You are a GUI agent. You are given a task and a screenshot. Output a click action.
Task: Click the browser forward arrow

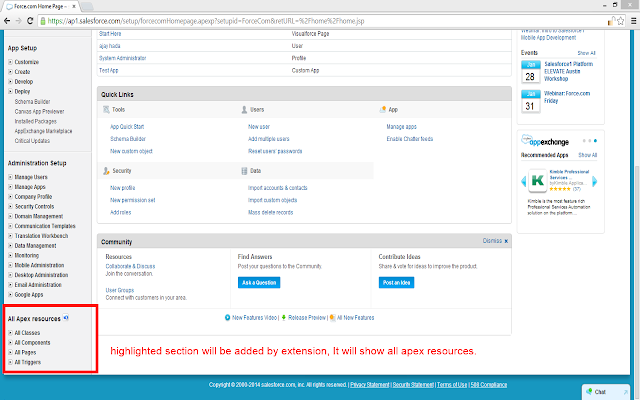pos(18,21)
